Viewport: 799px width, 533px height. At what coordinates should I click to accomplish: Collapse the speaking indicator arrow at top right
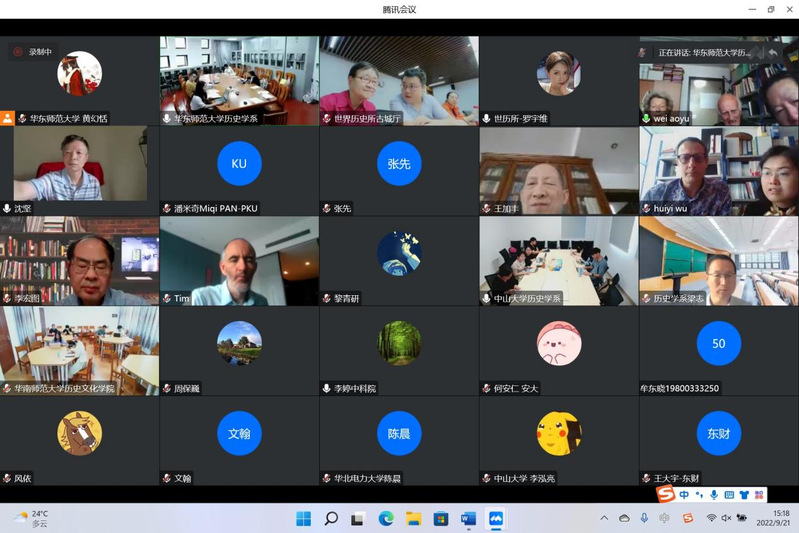[x=771, y=52]
